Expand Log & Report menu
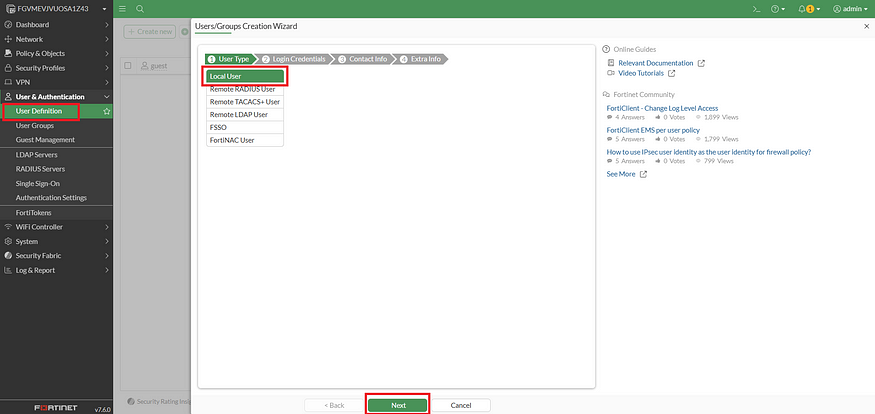Screen dimensions: 875x414 tap(56, 270)
